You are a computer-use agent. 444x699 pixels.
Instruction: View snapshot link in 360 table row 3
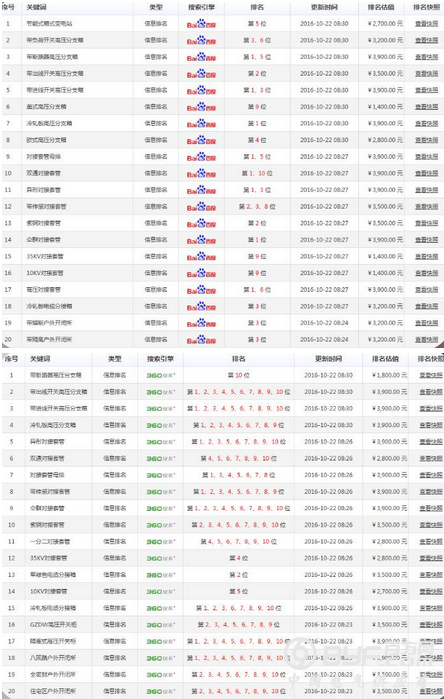coord(431,408)
